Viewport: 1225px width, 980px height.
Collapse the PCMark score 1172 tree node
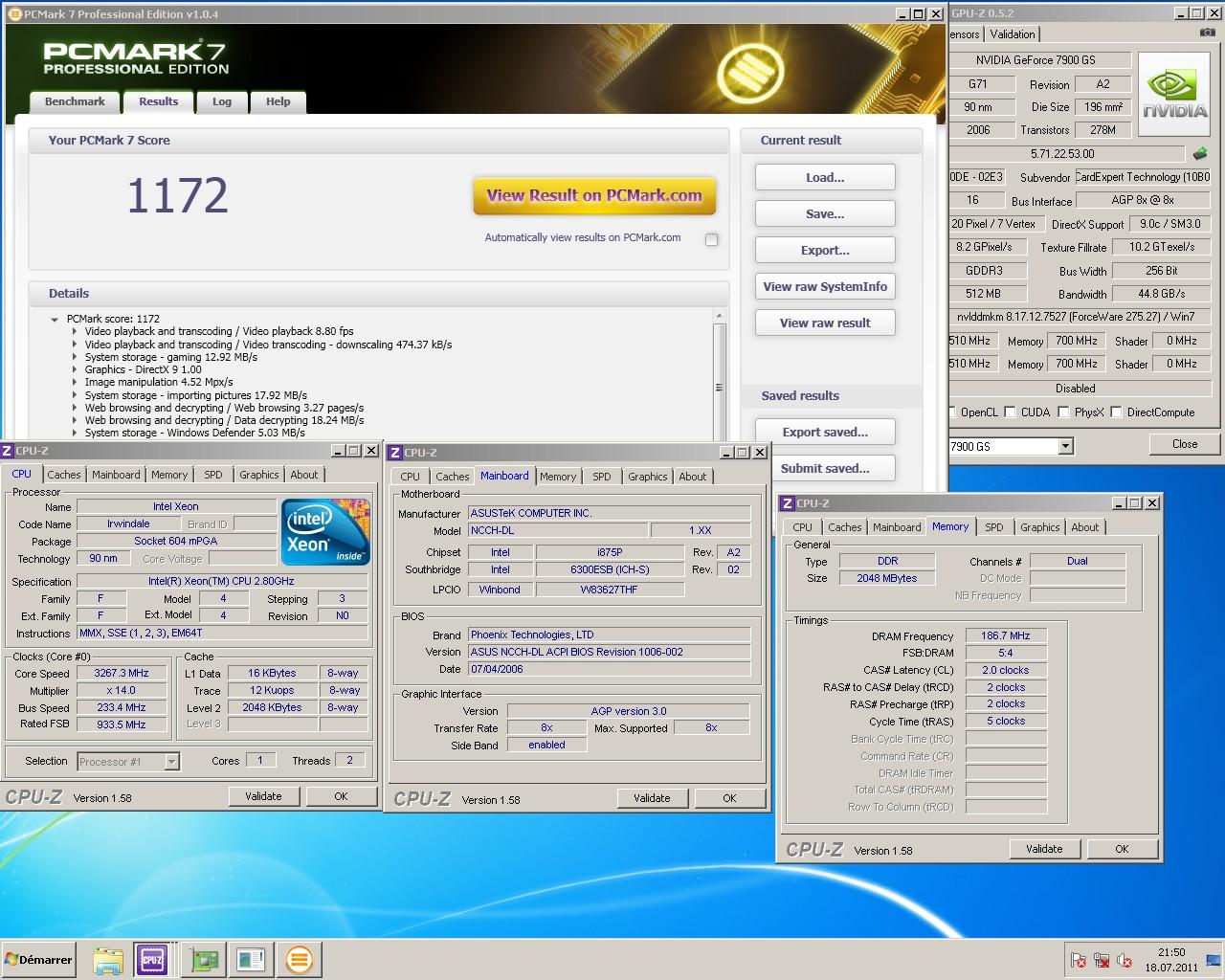pyautogui.click(x=55, y=320)
